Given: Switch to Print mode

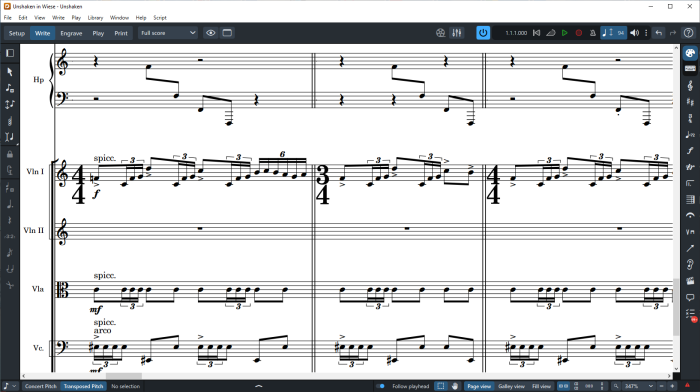Looking at the screenshot, I should point(121,33).
